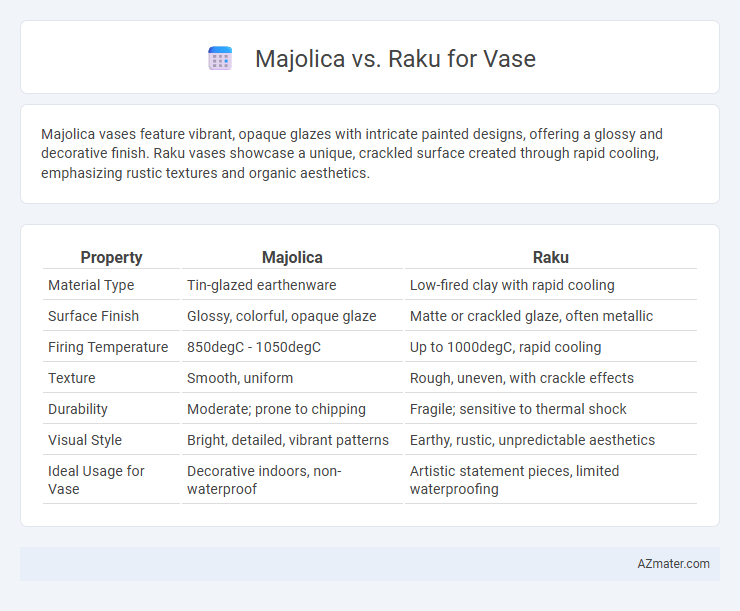Select the 850degC - 1050degC cell

tap(254, 347)
